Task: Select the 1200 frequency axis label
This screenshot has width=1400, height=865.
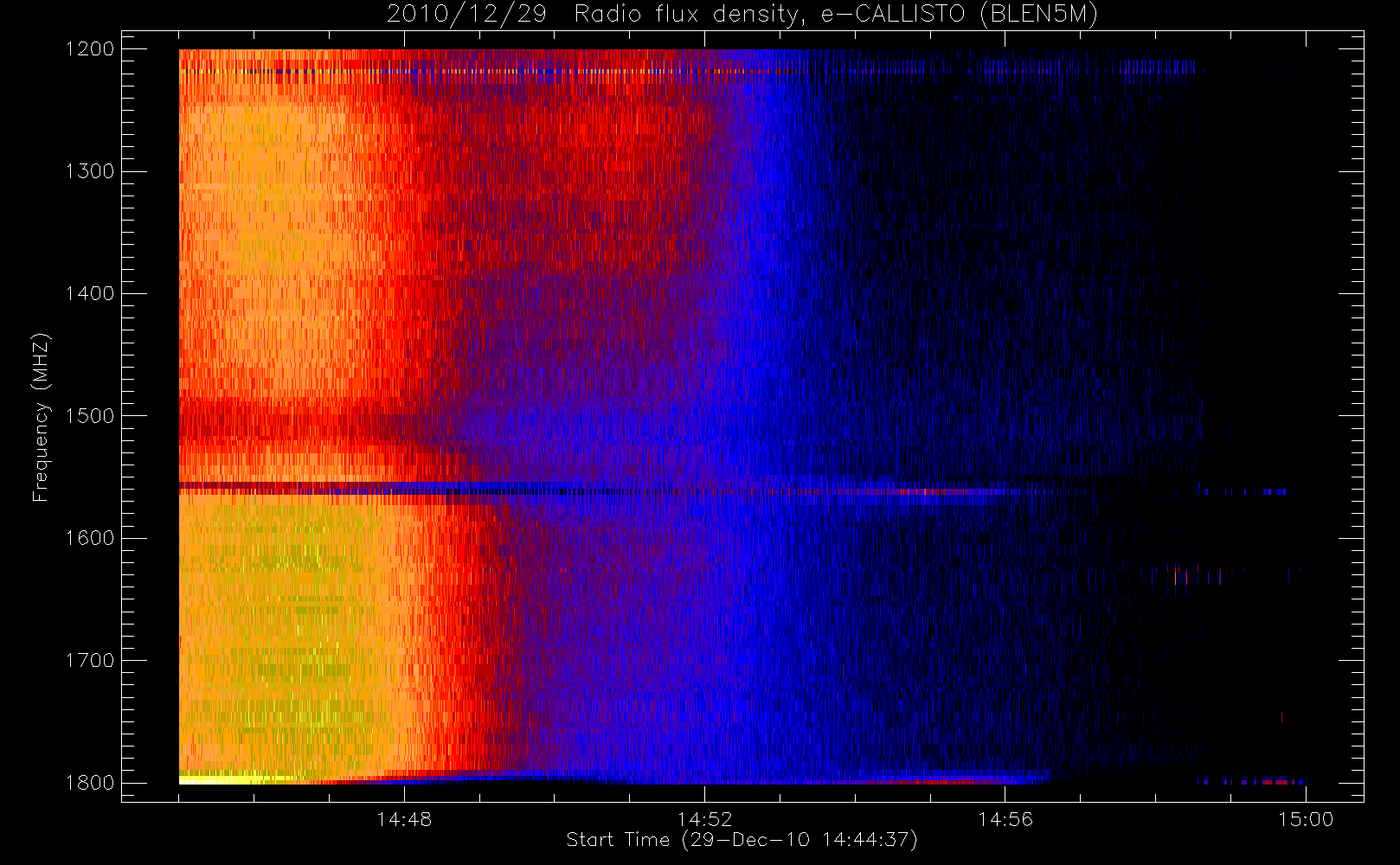Action: tap(90, 49)
